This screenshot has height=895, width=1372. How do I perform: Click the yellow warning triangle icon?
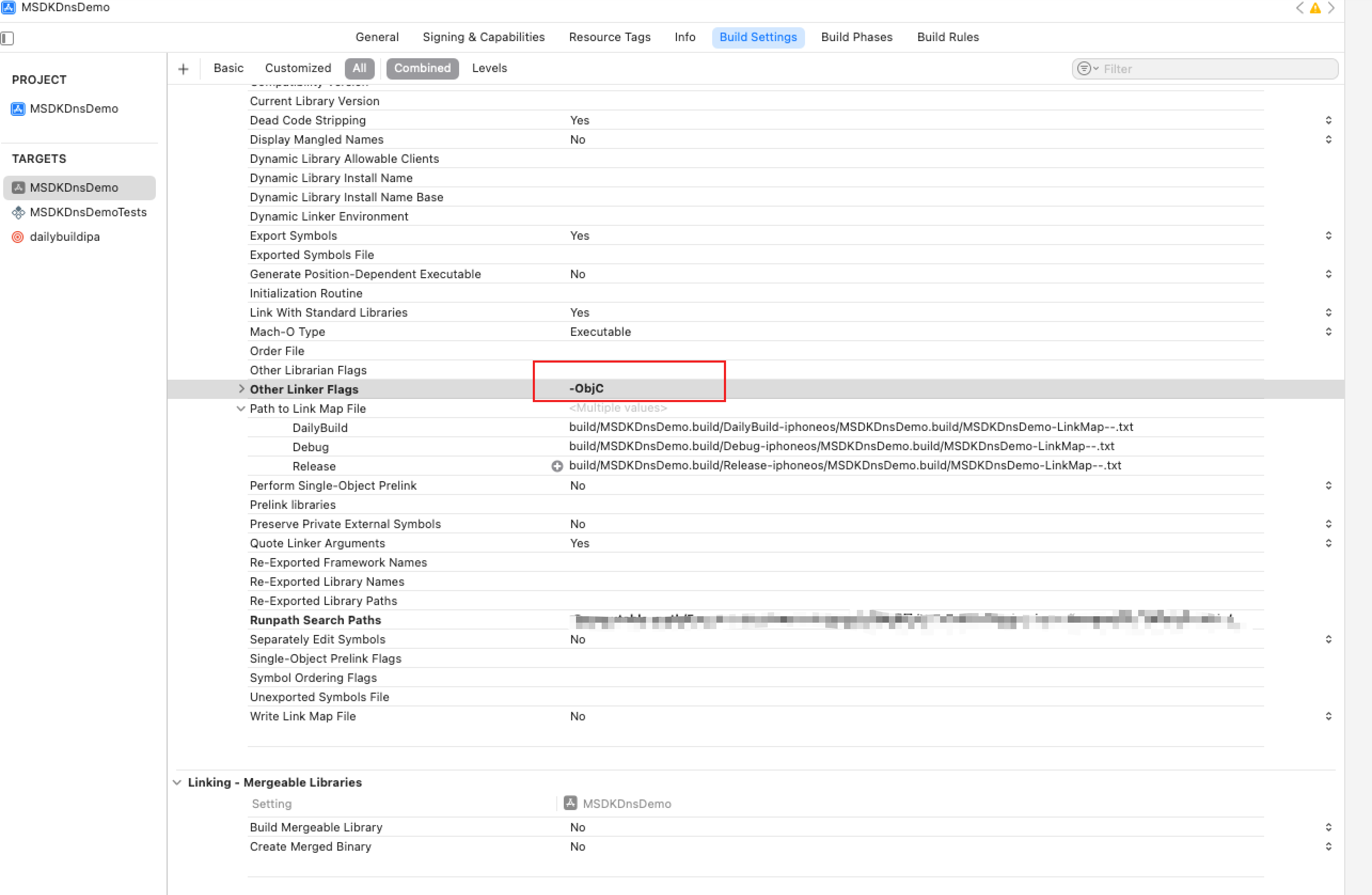click(x=1315, y=8)
